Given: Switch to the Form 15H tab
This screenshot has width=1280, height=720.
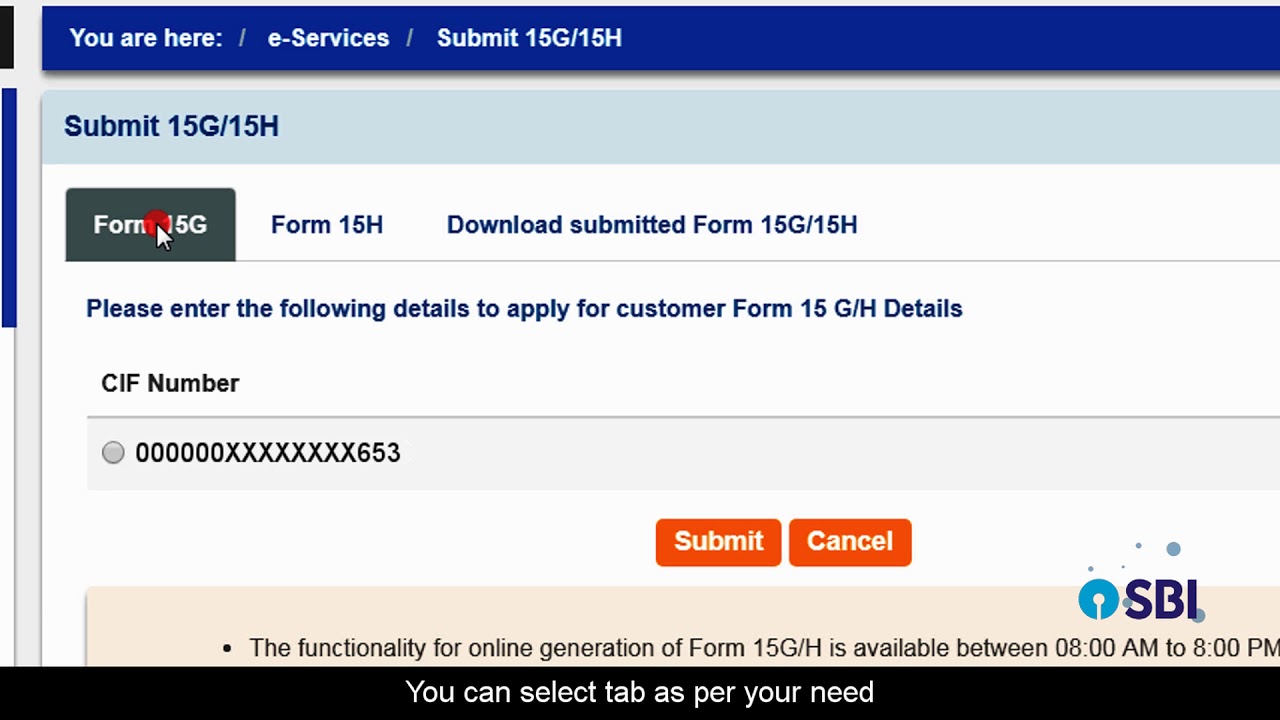Looking at the screenshot, I should (x=326, y=225).
